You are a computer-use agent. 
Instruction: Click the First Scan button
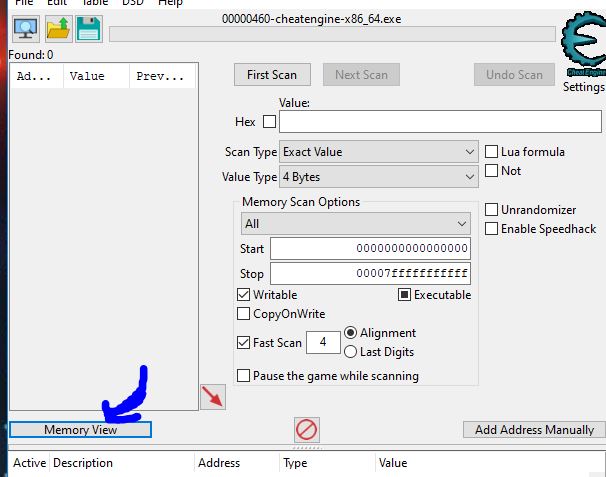pyautogui.click(x=272, y=75)
